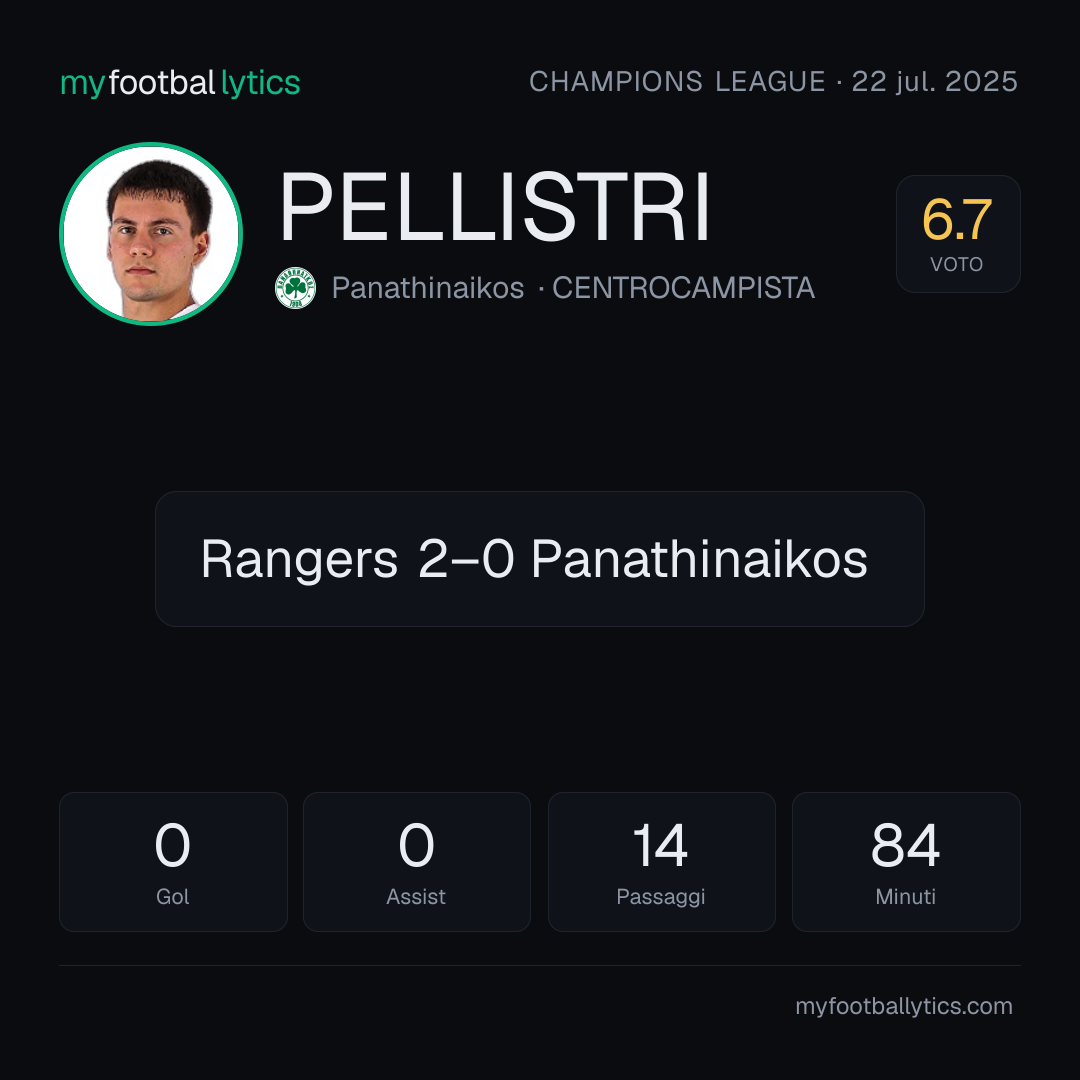Screen dimensions: 1080x1080
Task: Click the Panathinaikos team name text
Action: 428,288
